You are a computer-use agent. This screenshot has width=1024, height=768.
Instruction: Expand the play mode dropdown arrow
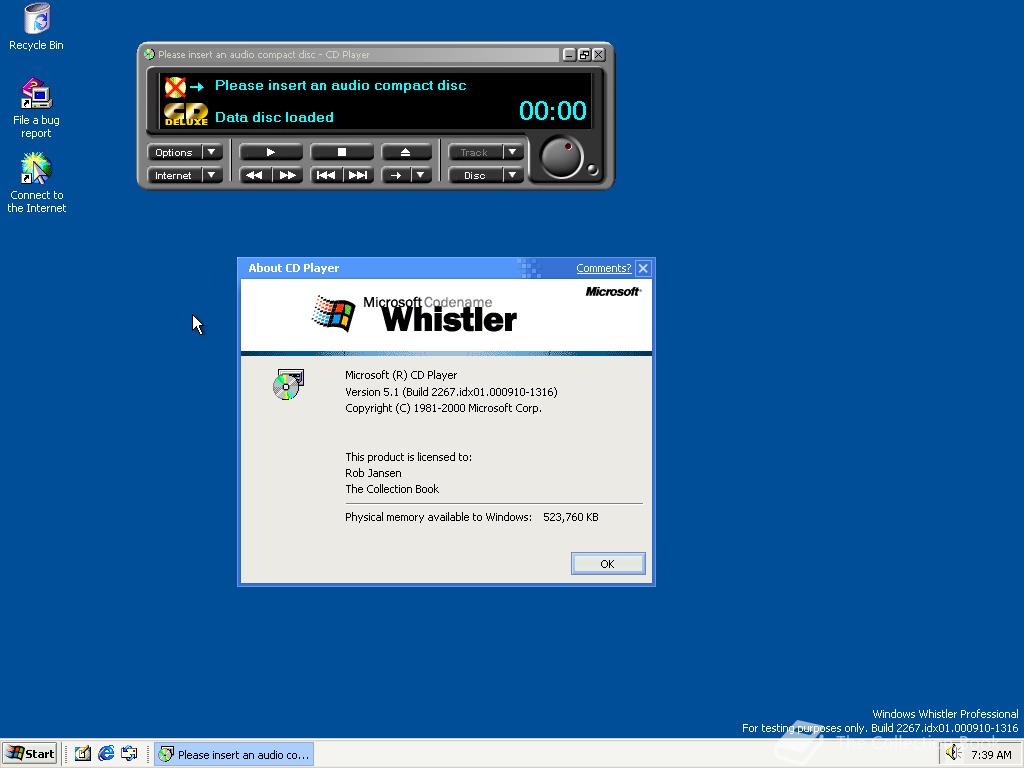421,175
